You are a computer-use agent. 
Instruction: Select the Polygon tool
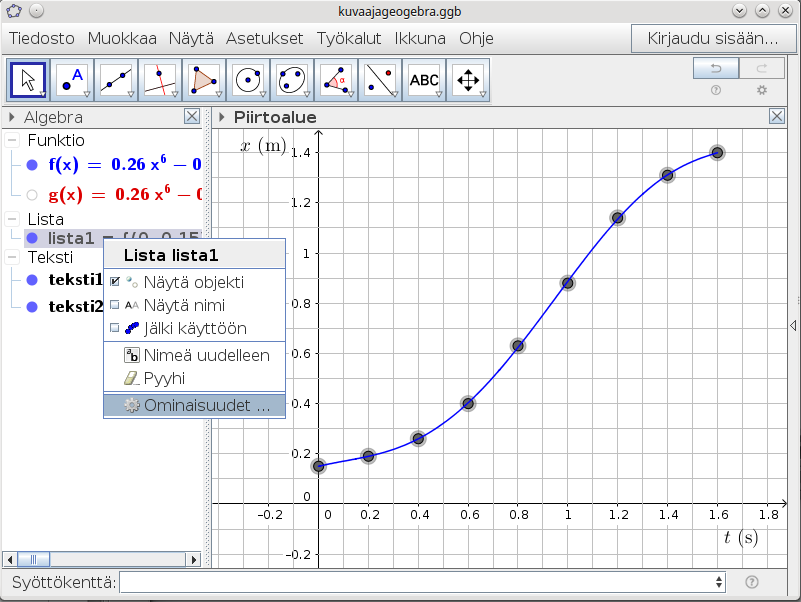coord(204,80)
